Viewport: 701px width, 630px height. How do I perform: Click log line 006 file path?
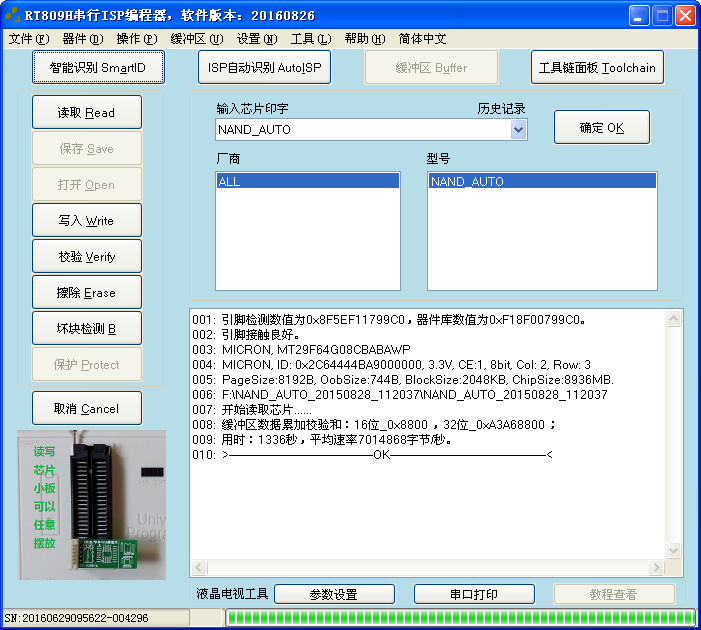400,394
